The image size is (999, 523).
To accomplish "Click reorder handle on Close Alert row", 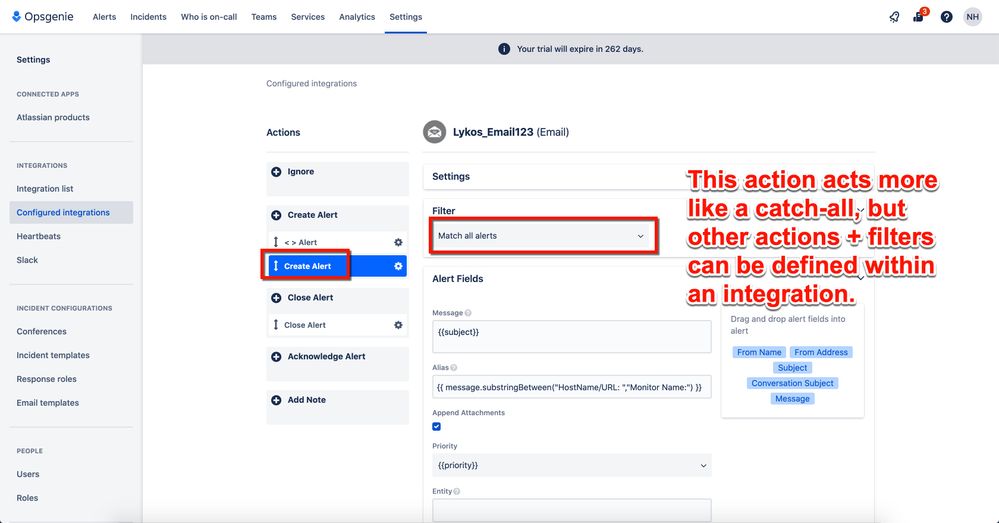I will click(x=276, y=325).
